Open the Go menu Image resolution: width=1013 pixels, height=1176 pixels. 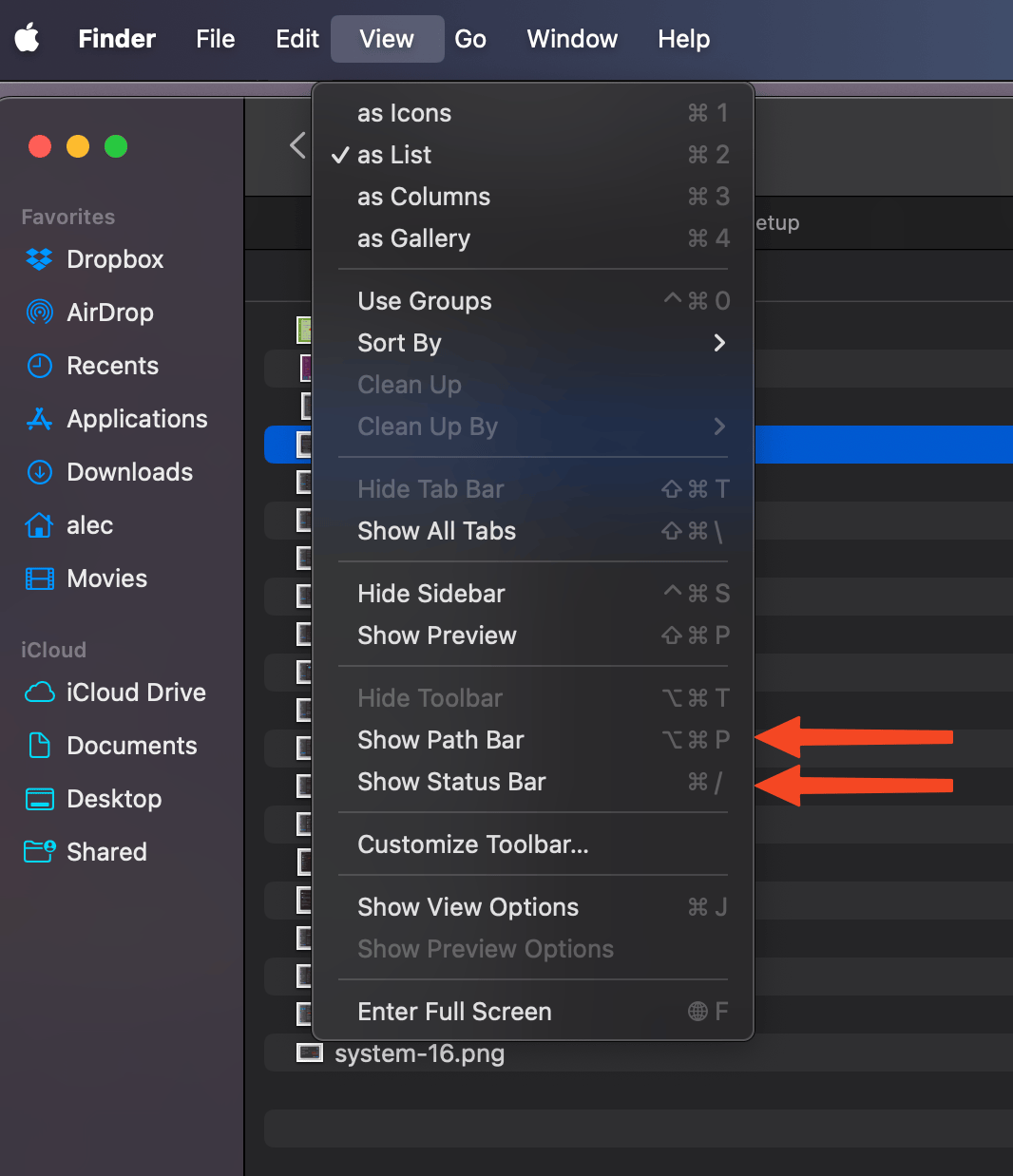click(470, 39)
